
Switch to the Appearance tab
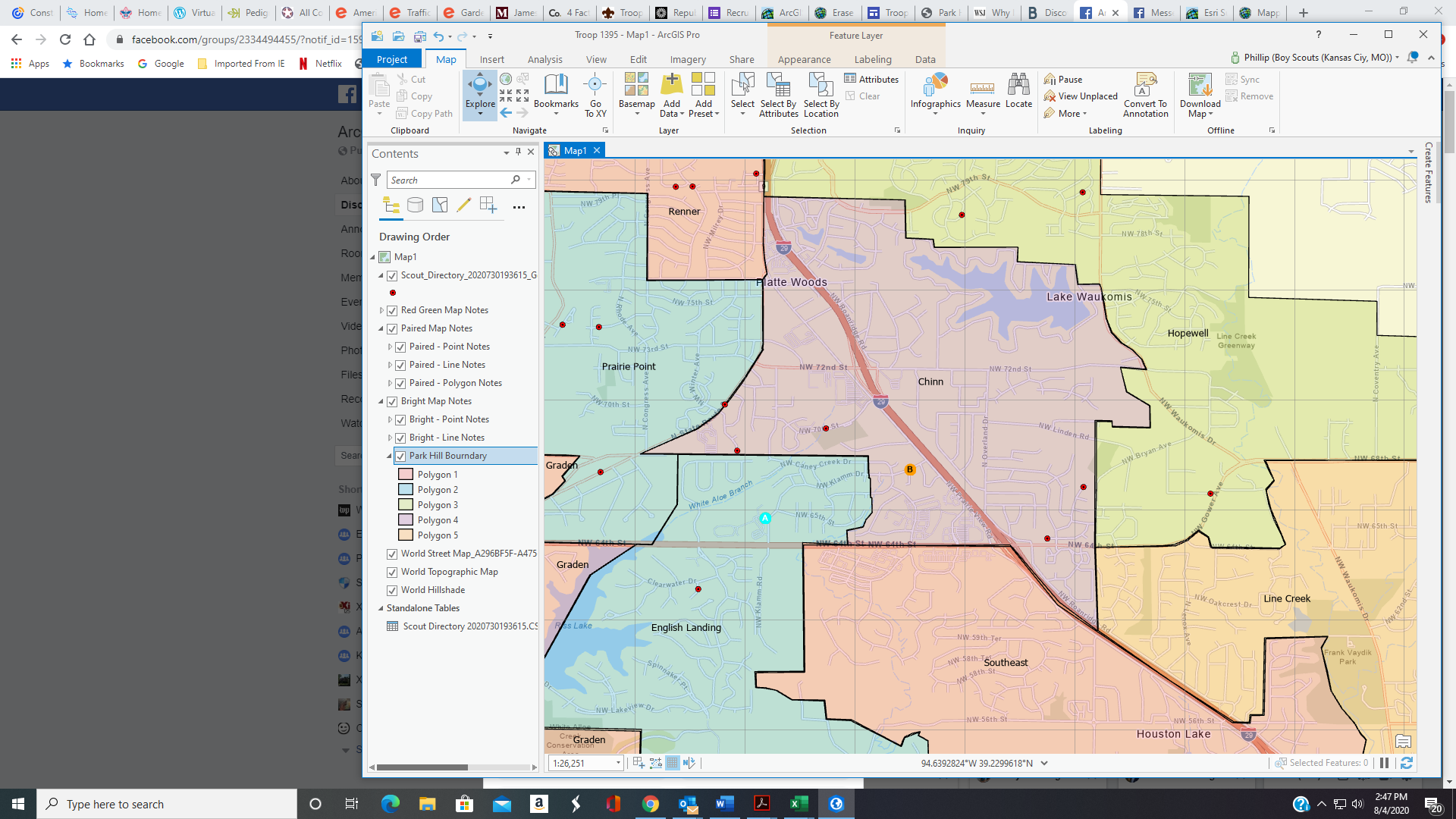pyautogui.click(x=804, y=59)
